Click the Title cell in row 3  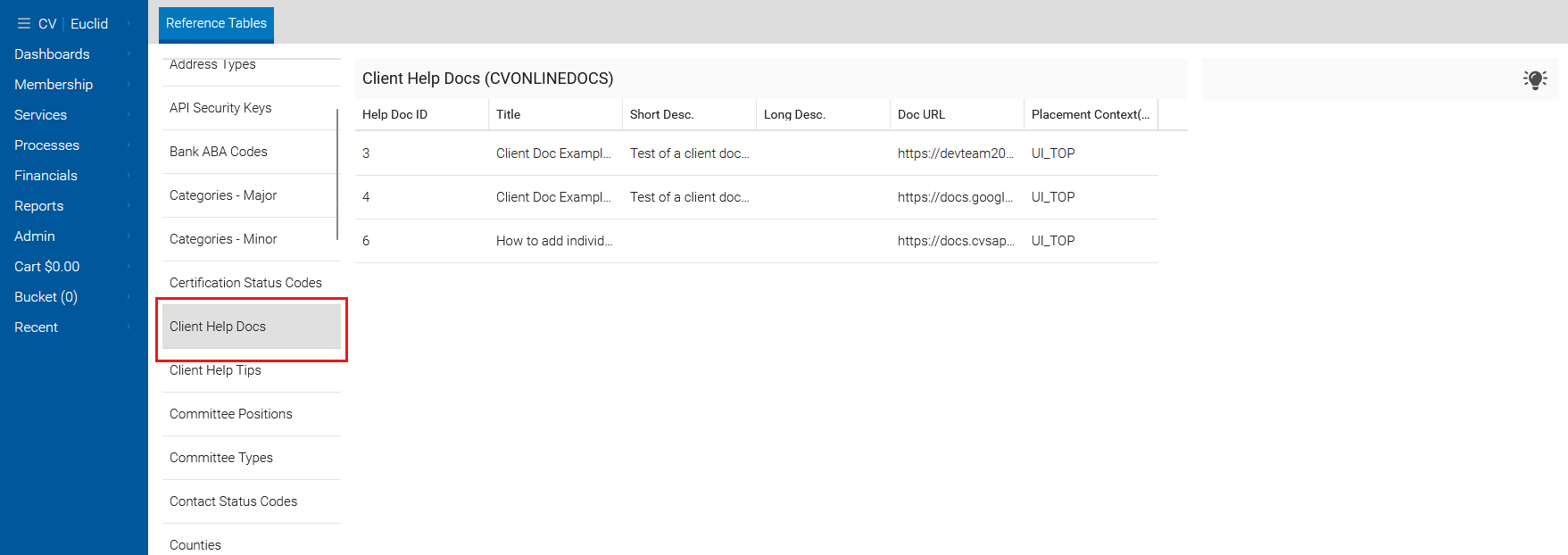[555, 153]
